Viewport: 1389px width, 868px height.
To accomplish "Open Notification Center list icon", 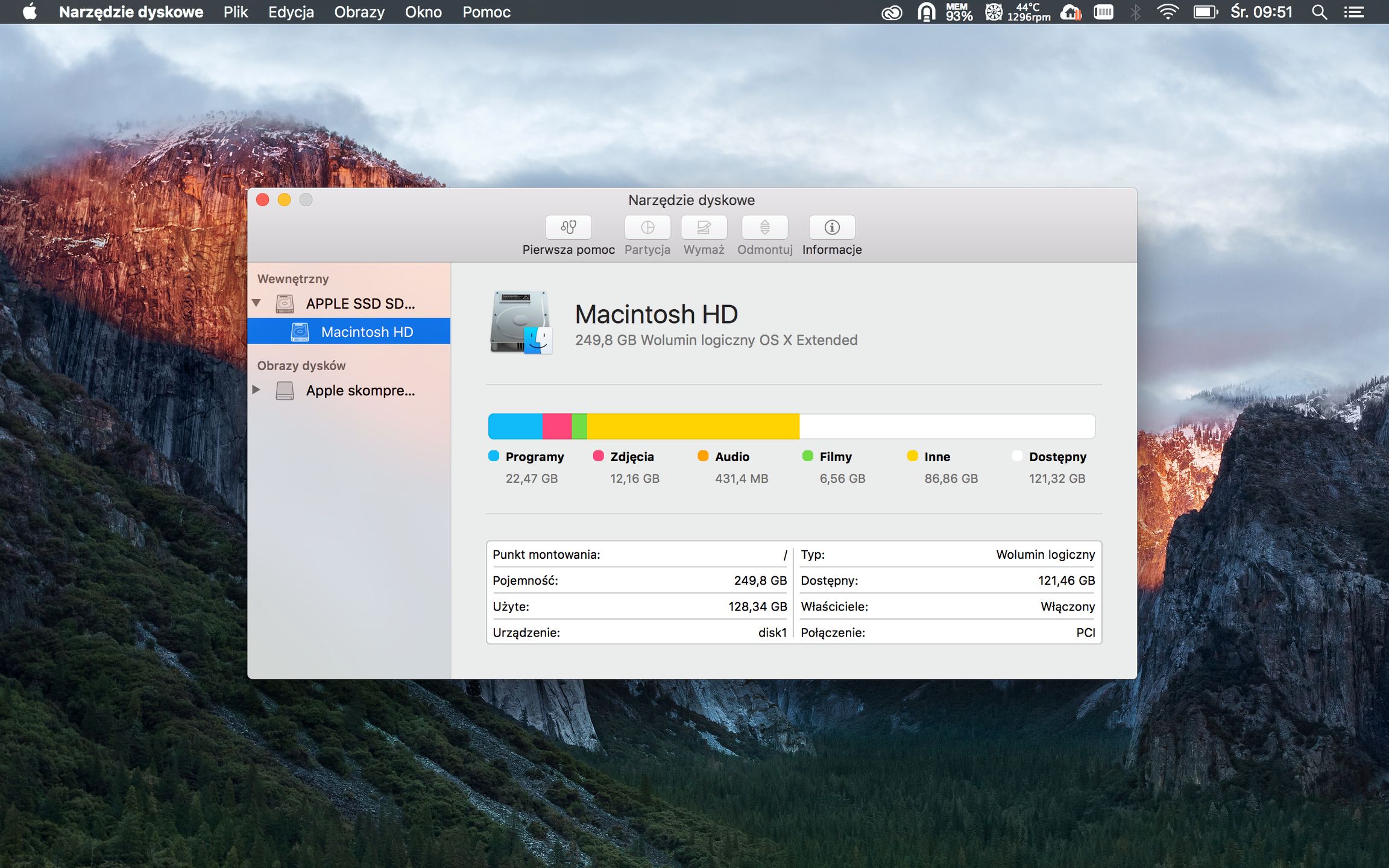I will pyautogui.click(x=1354, y=12).
